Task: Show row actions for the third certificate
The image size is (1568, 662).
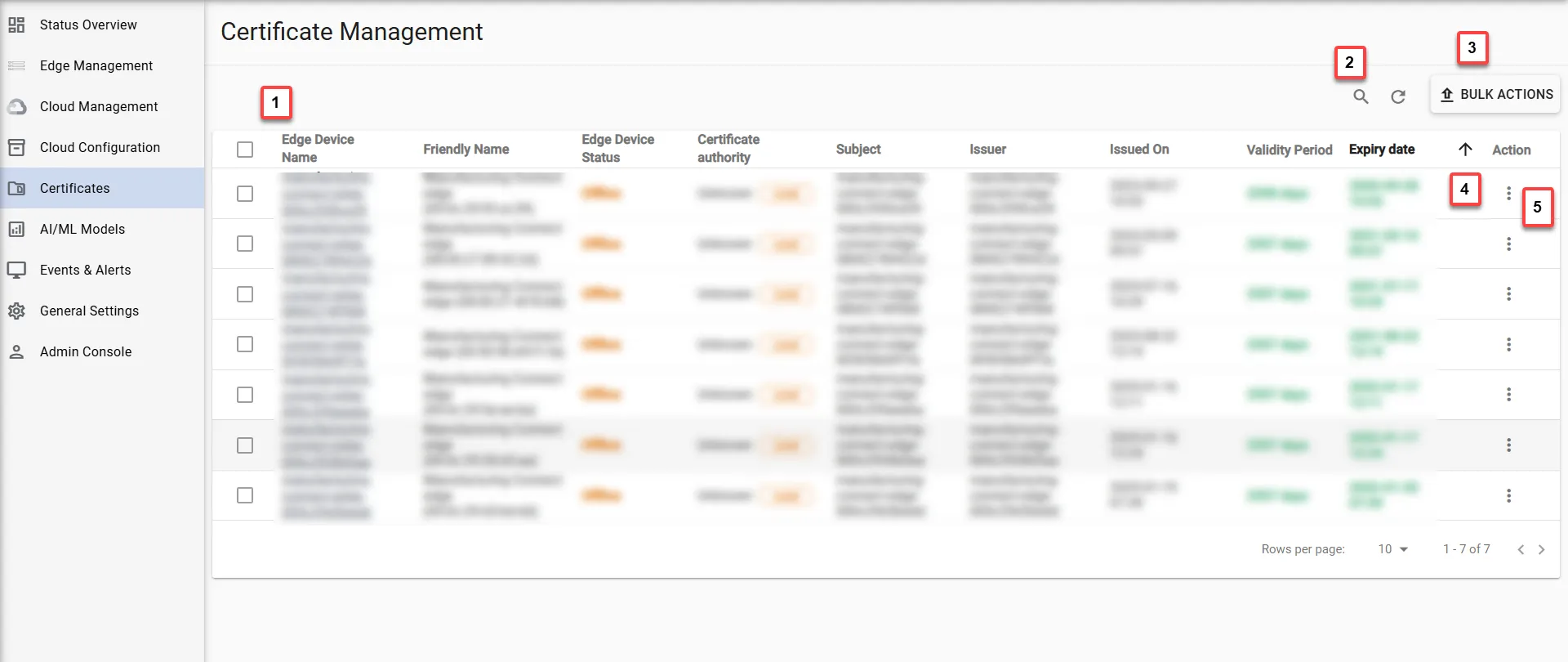Action: point(1508,294)
